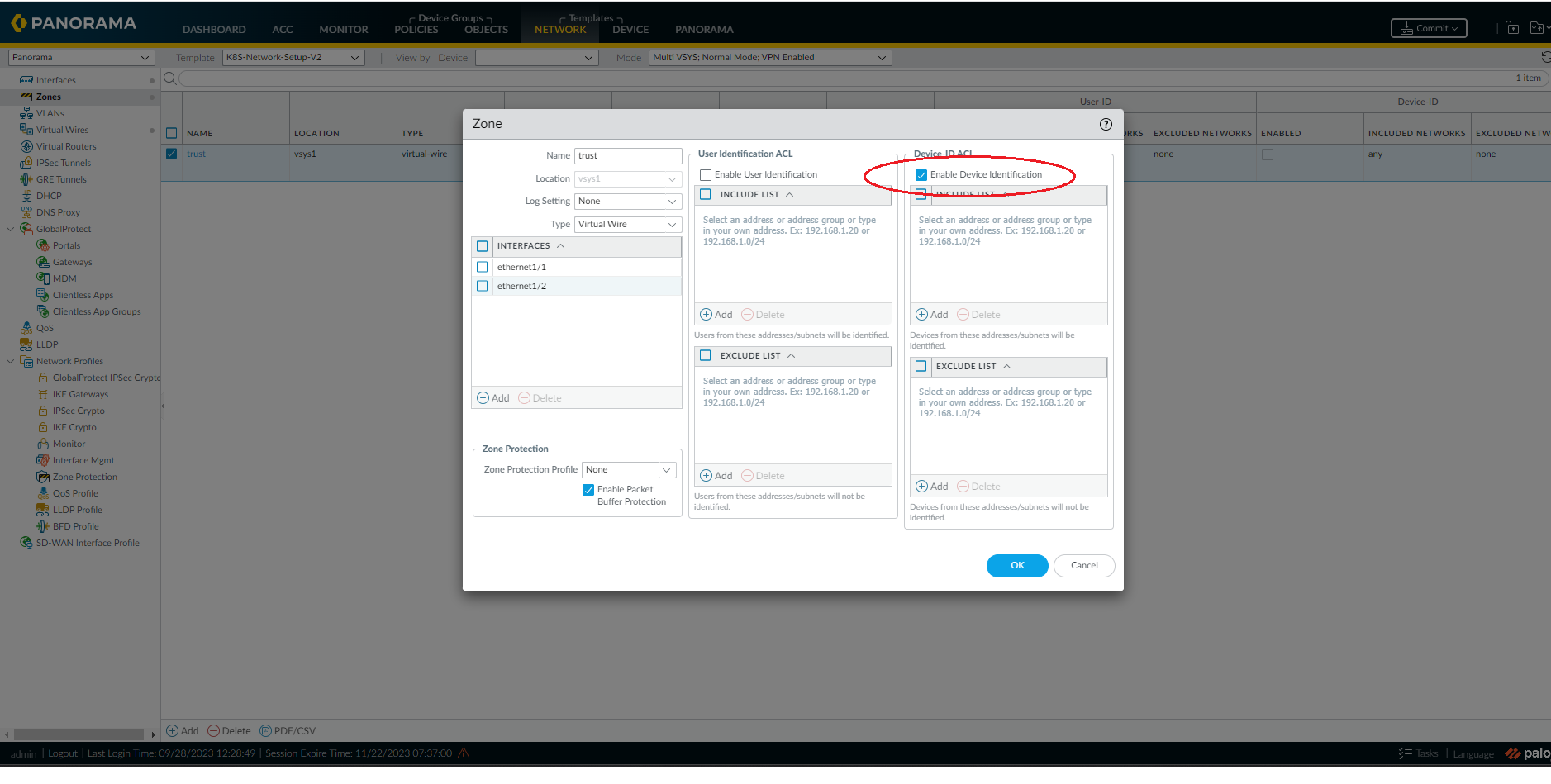Click the zone Name input field
The width and height of the screenshot is (1551, 784).
pos(628,156)
